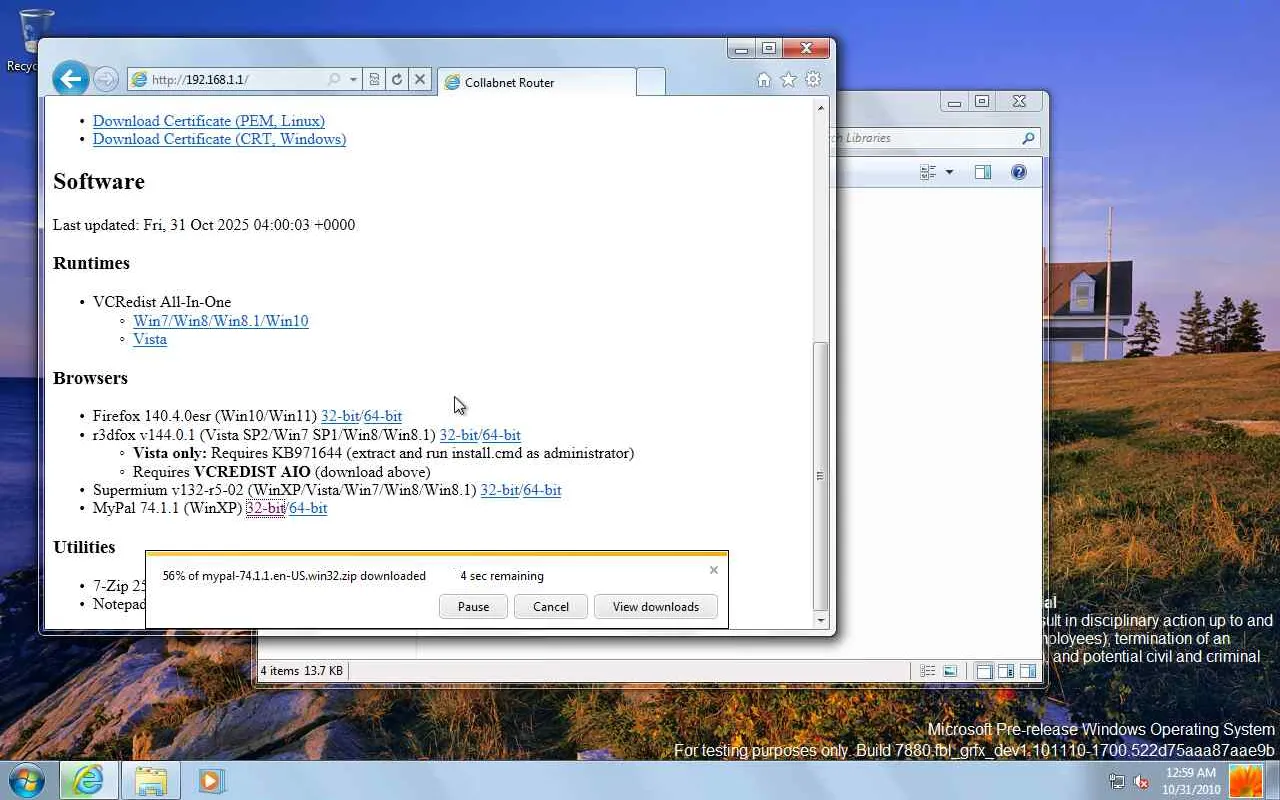1280x800 pixels.
Task: Toggle the middle pane layout in Explorer status bar
Action: pos(1006,671)
